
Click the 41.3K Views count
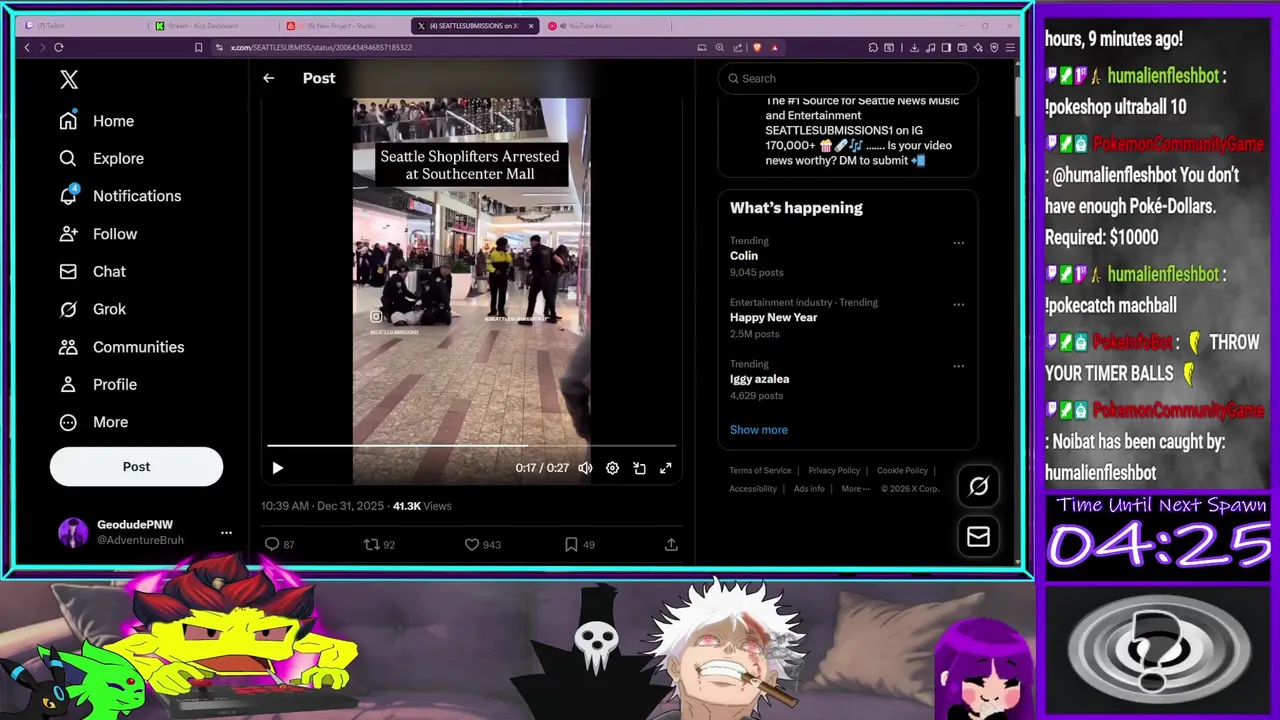point(422,506)
